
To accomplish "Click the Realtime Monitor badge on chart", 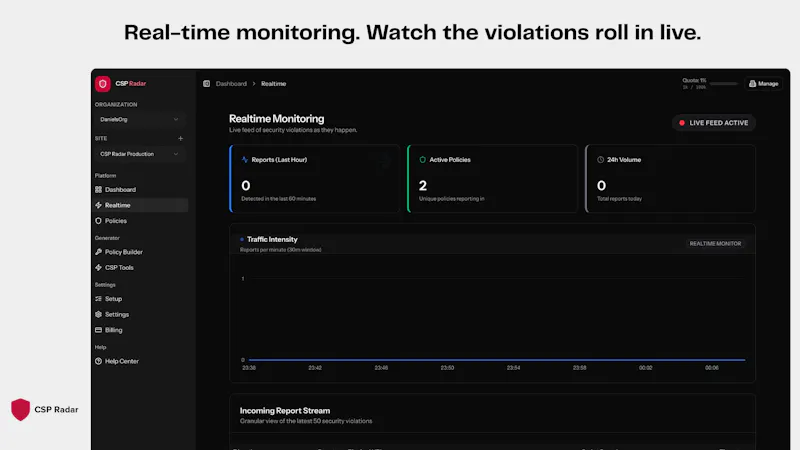I will click(715, 244).
